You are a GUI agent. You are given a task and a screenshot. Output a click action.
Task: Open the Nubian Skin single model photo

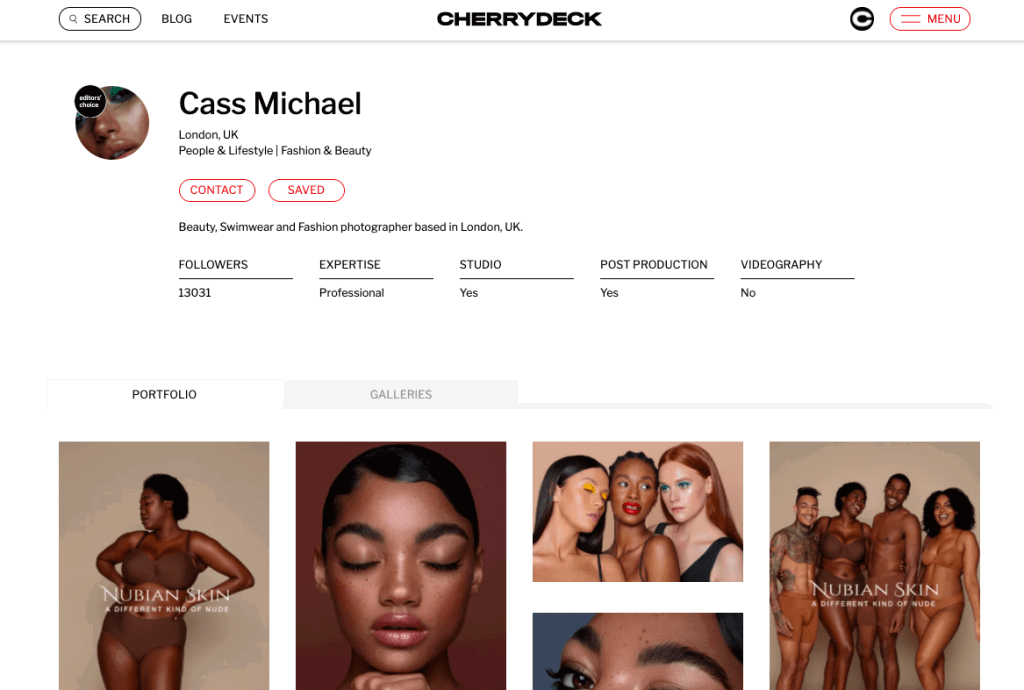[164, 565]
